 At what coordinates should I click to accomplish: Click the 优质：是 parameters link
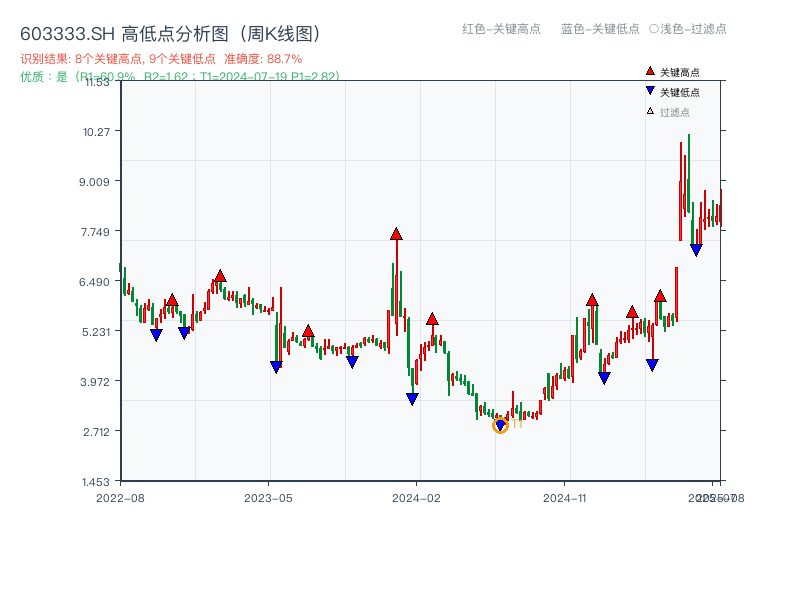[180, 73]
